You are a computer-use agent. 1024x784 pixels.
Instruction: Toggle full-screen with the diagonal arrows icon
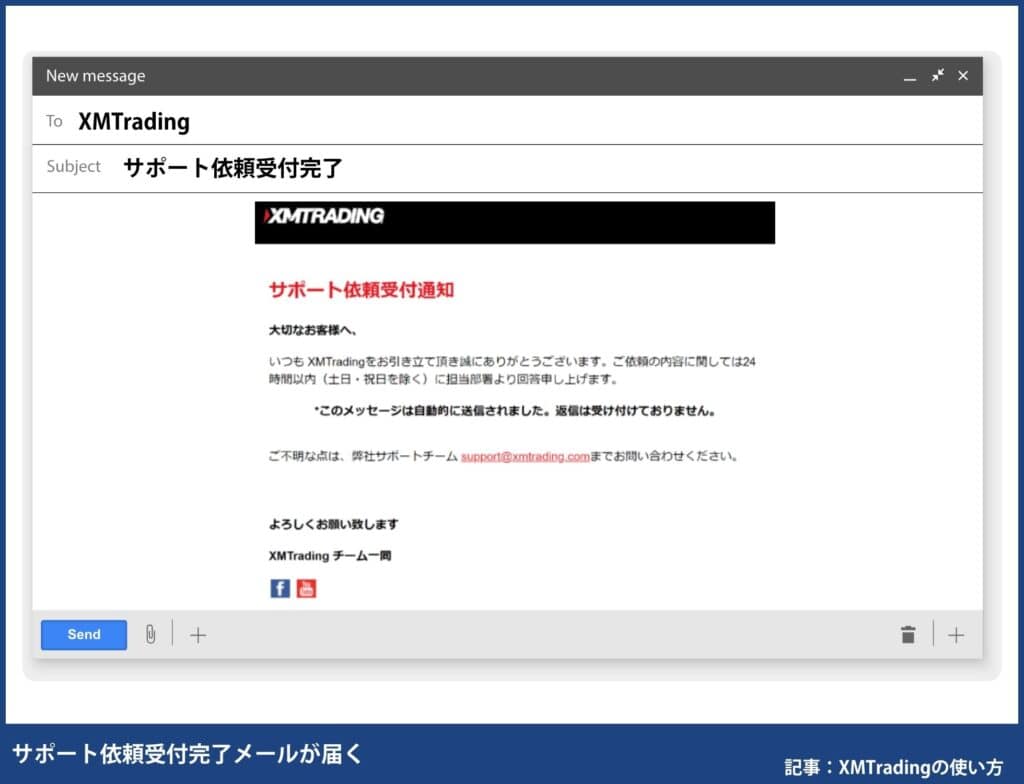click(938, 75)
